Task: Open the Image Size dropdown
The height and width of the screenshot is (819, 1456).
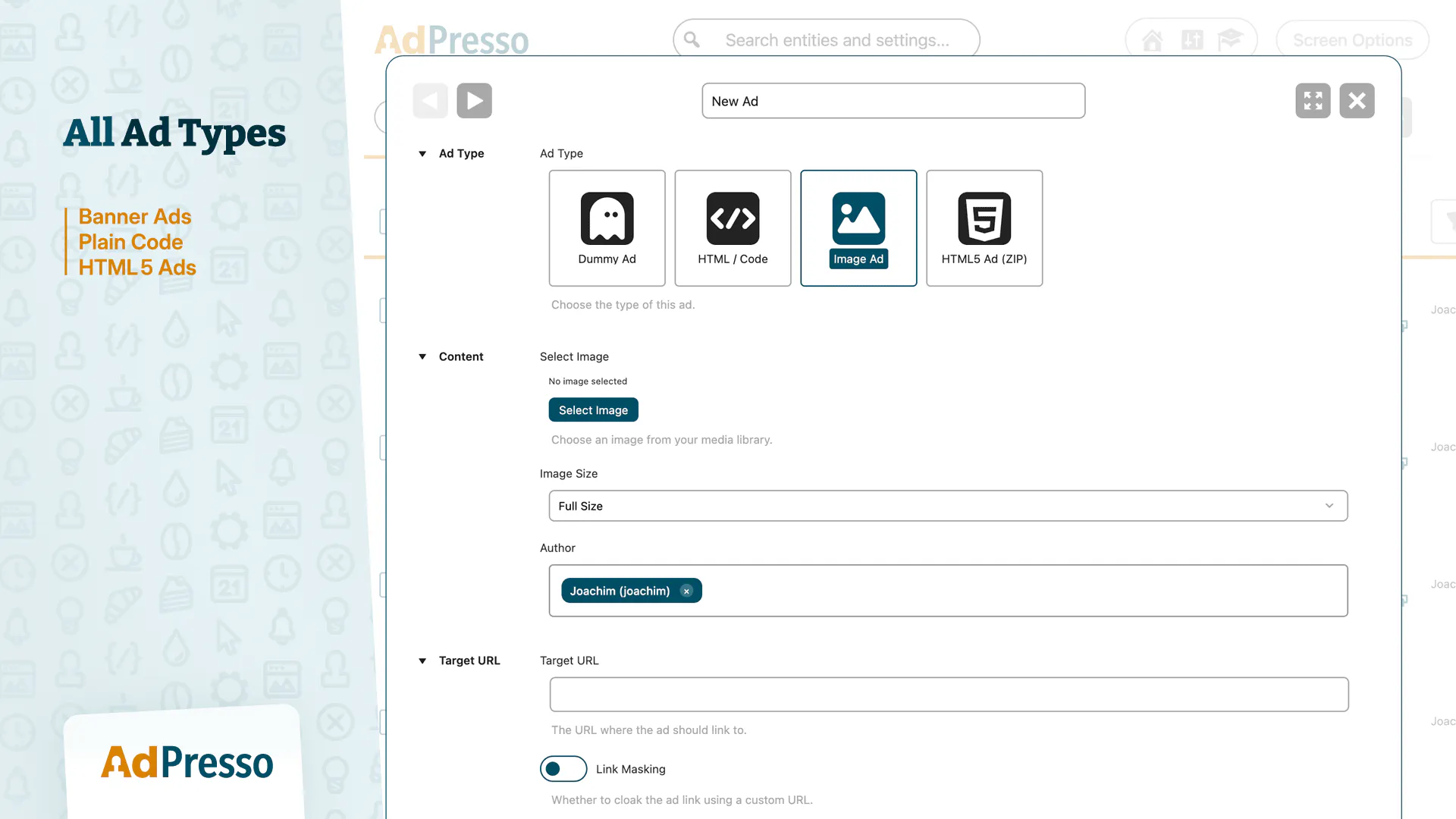Action: tap(948, 506)
